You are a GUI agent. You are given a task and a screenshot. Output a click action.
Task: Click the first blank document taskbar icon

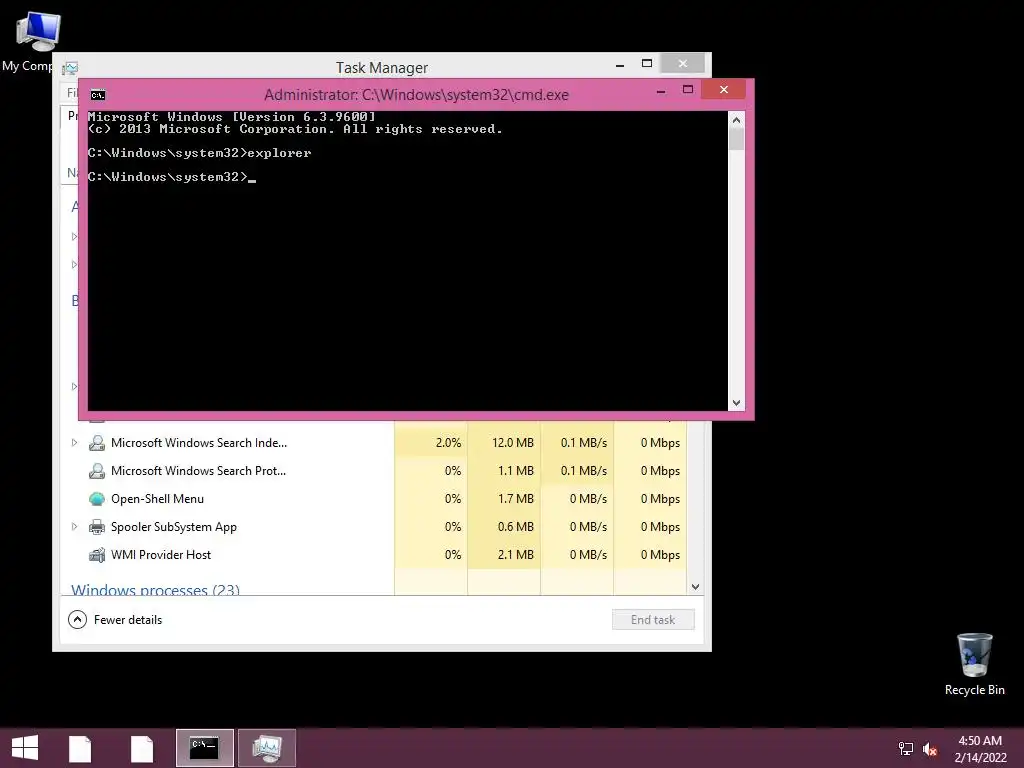80,748
